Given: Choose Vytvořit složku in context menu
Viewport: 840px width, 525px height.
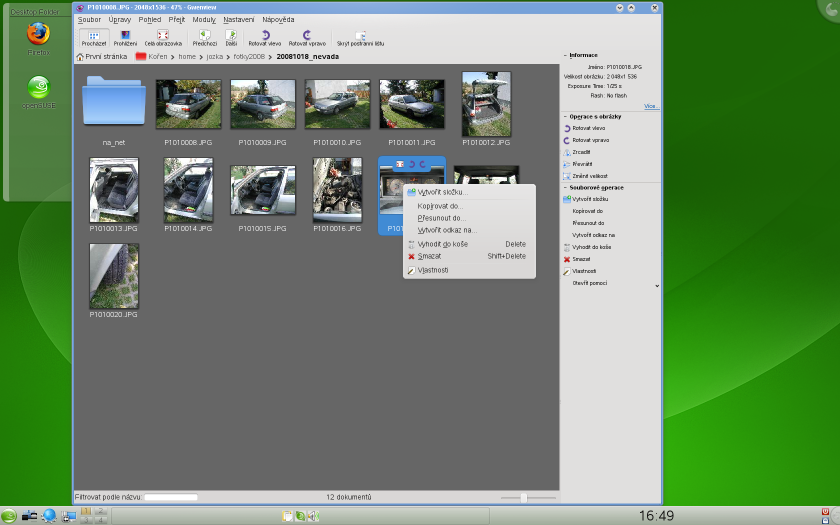Looking at the screenshot, I should tap(469, 192).
